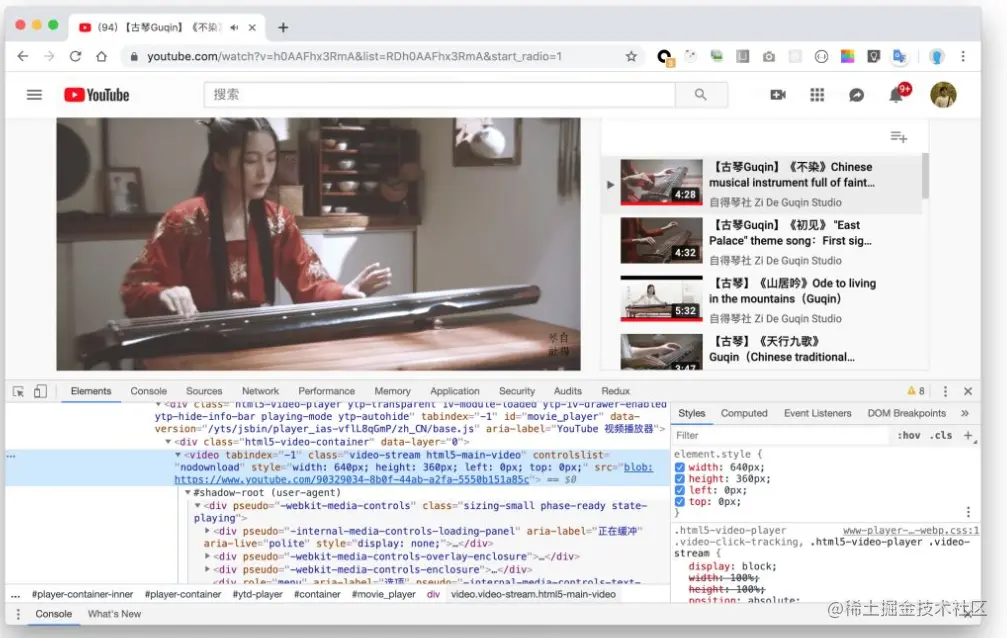The image size is (1007, 638).
Task: Switch to the Memory tab
Action: coord(392,391)
